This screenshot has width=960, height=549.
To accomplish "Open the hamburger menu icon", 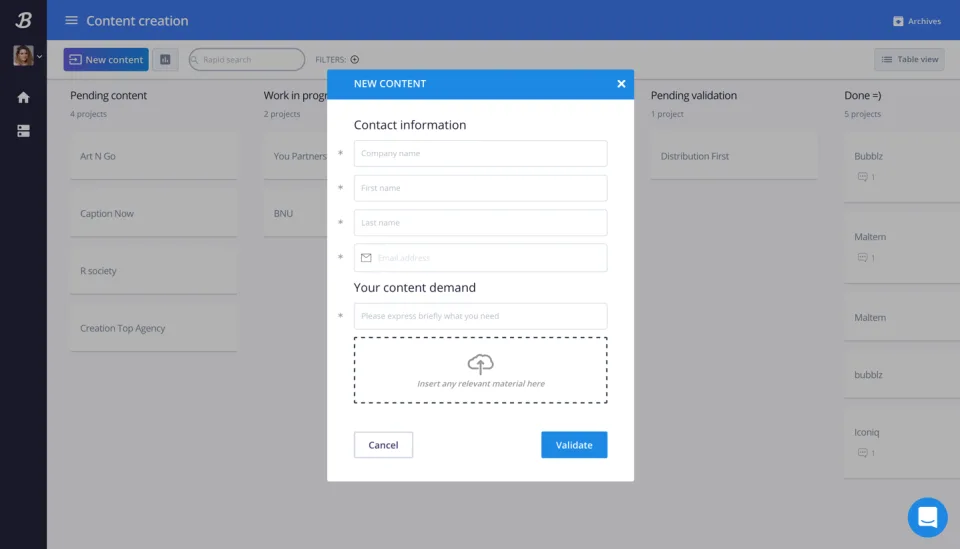I will [x=71, y=21].
